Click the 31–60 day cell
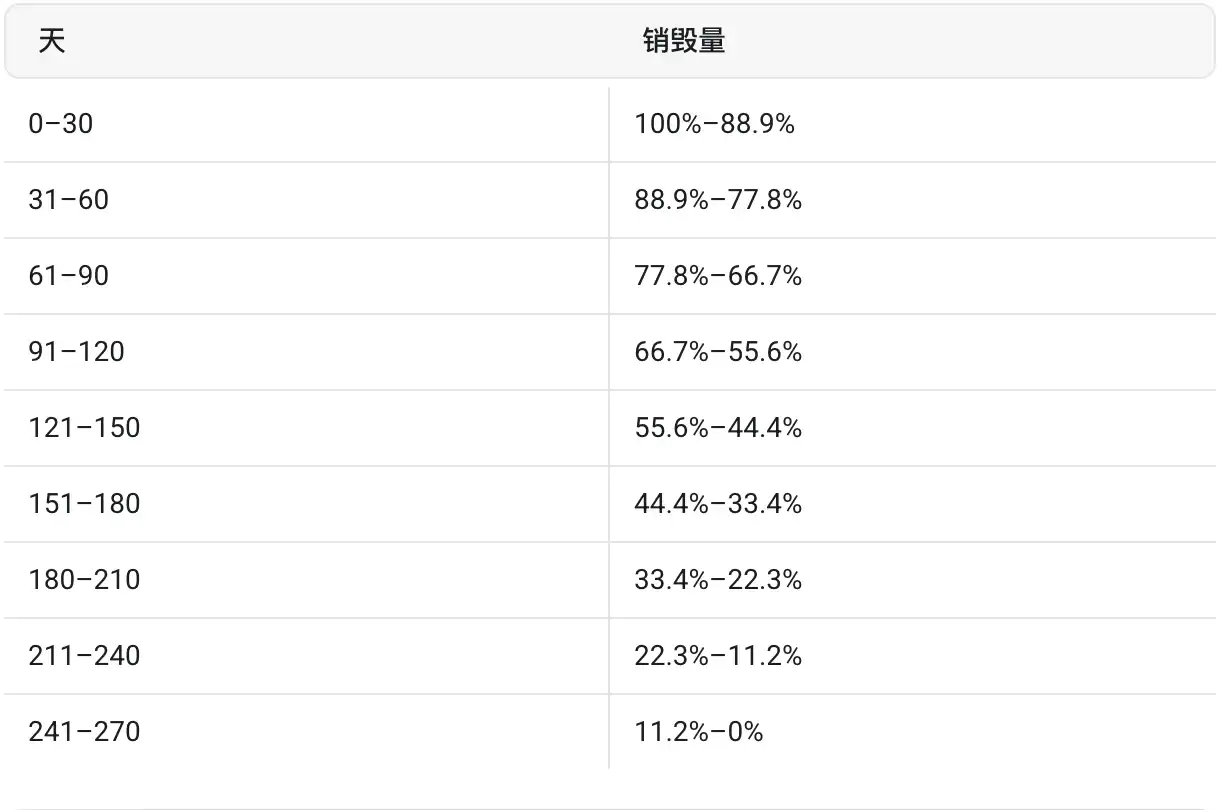The width and height of the screenshot is (1230, 810). (69, 200)
